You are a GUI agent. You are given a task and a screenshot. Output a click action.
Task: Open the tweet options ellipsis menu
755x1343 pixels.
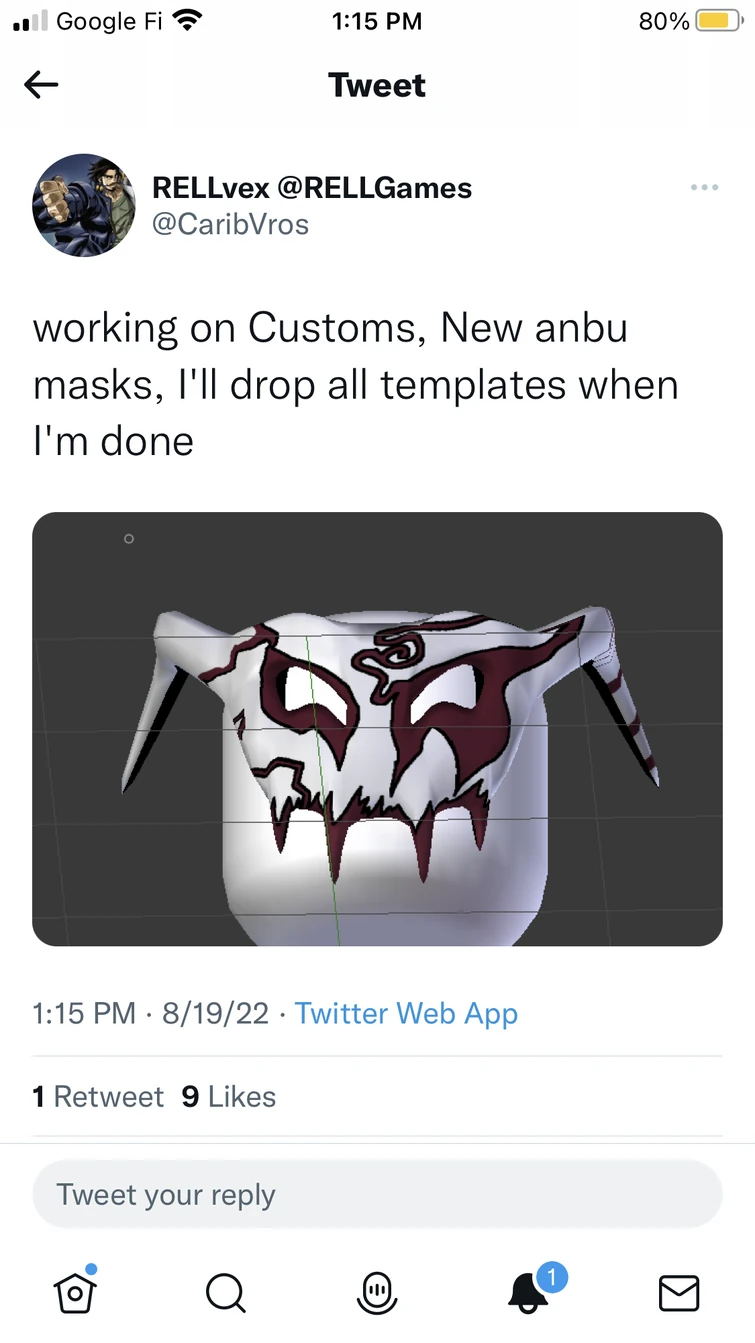point(705,187)
